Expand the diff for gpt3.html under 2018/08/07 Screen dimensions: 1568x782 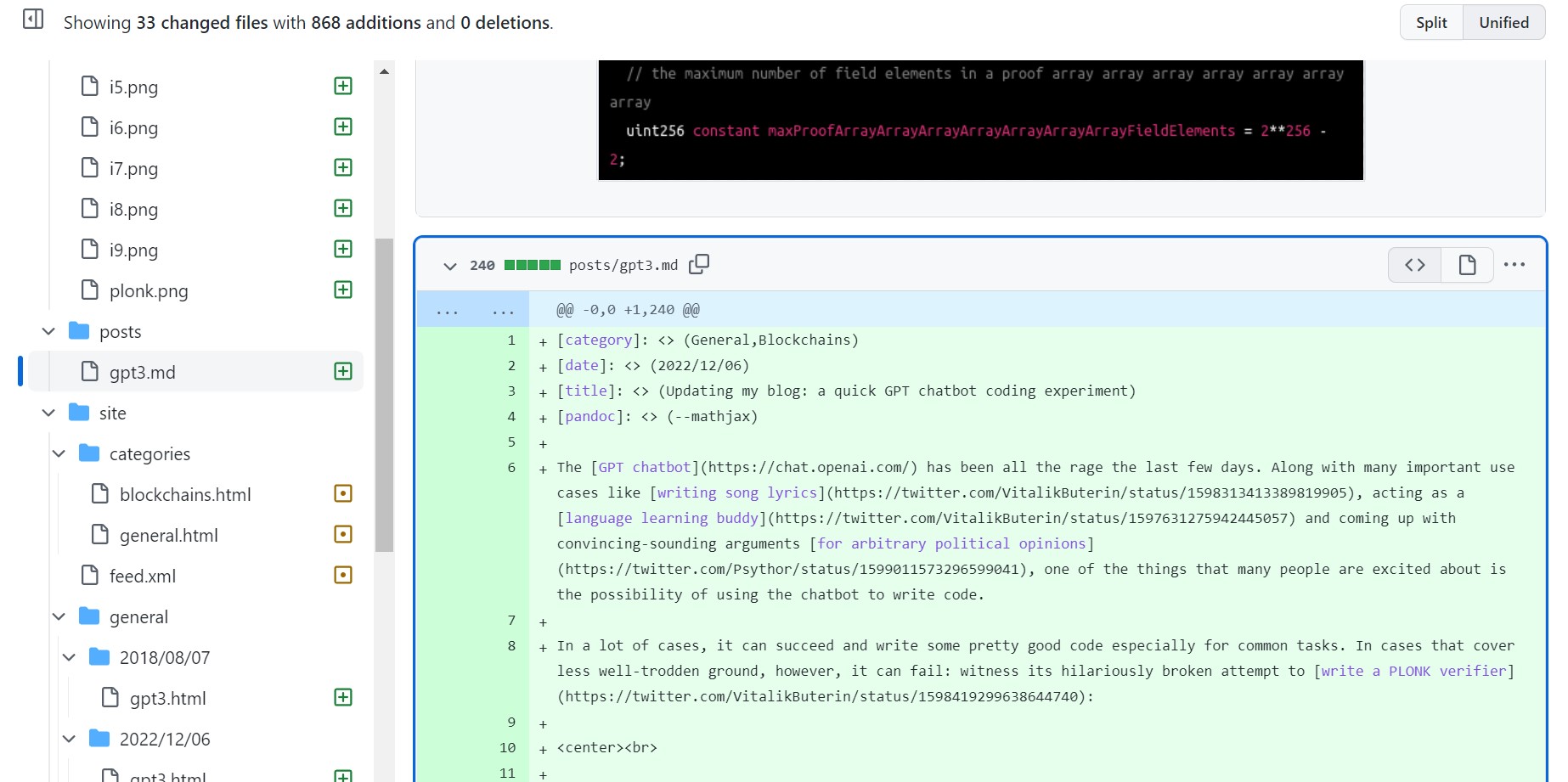pyautogui.click(x=342, y=696)
